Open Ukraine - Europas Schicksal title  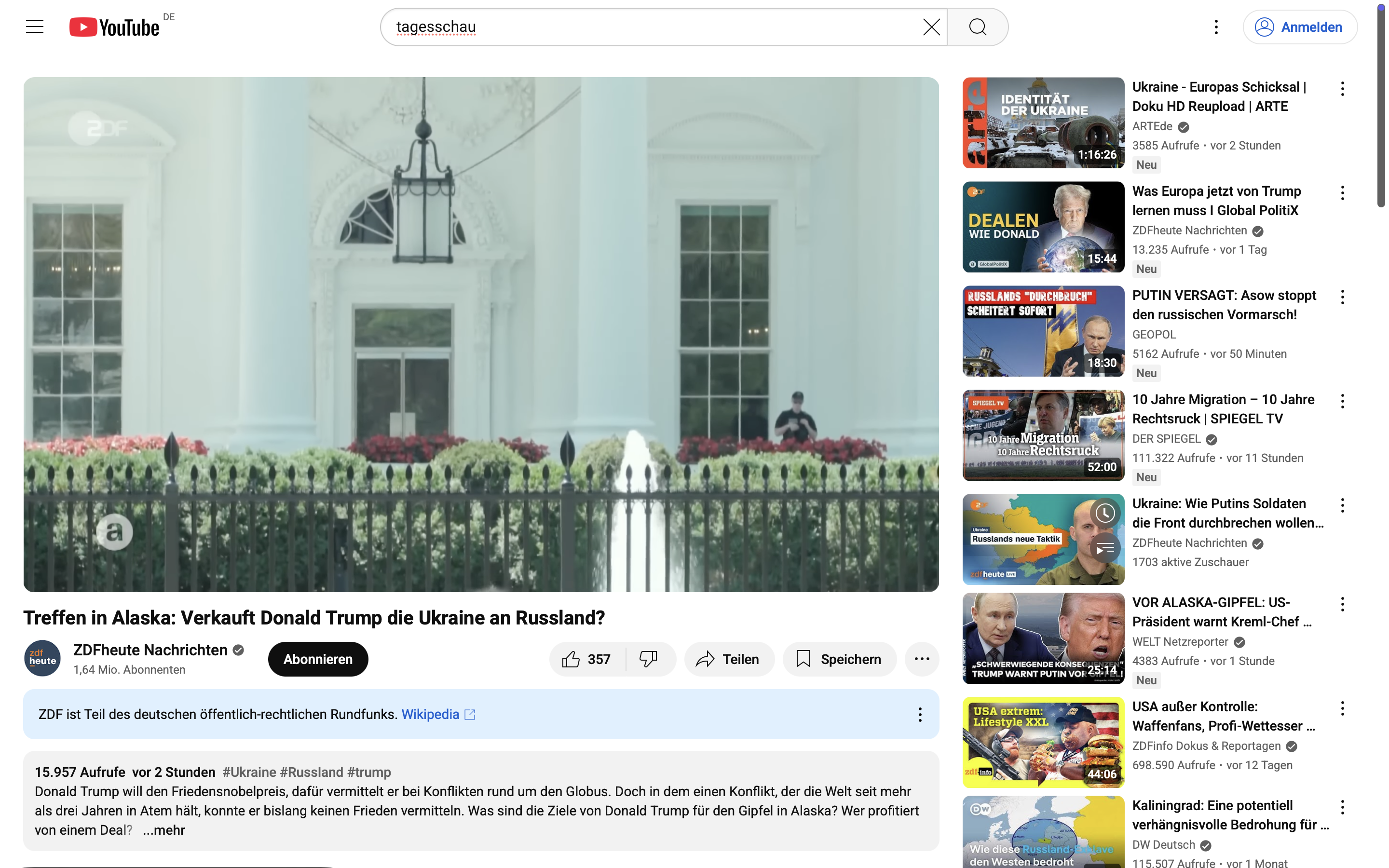(x=1219, y=96)
